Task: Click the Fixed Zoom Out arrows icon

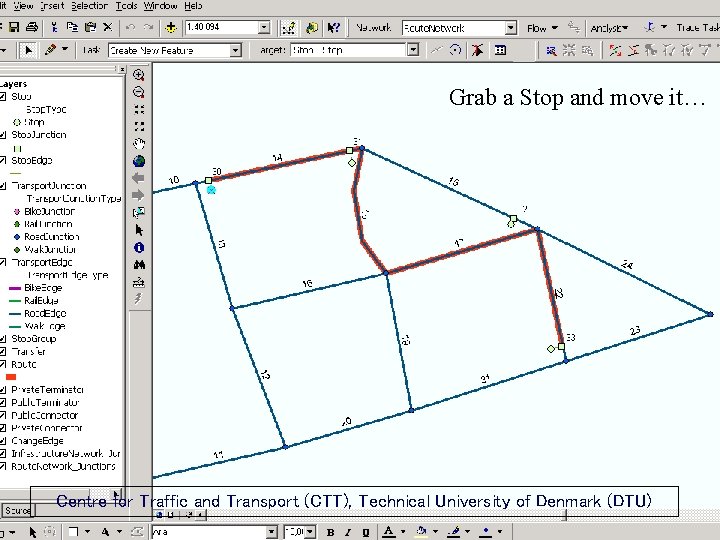Action: [x=139, y=126]
